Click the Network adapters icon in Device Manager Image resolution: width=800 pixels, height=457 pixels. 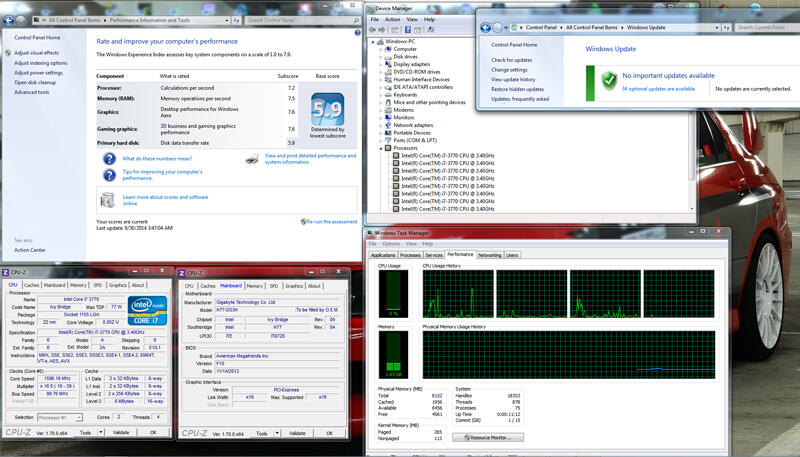click(x=388, y=125)
